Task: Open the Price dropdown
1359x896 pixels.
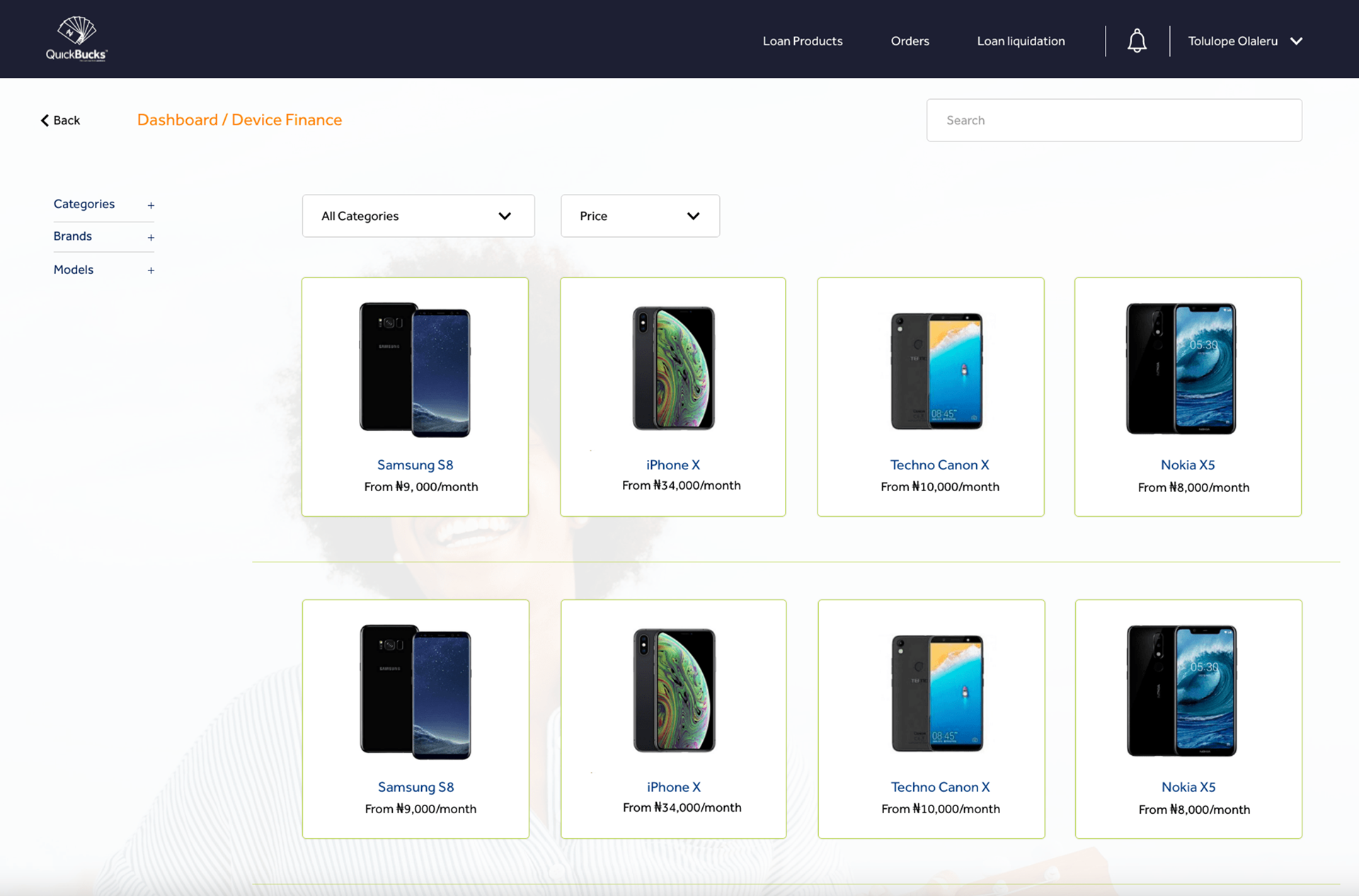Action: click(x=640, y=216)
